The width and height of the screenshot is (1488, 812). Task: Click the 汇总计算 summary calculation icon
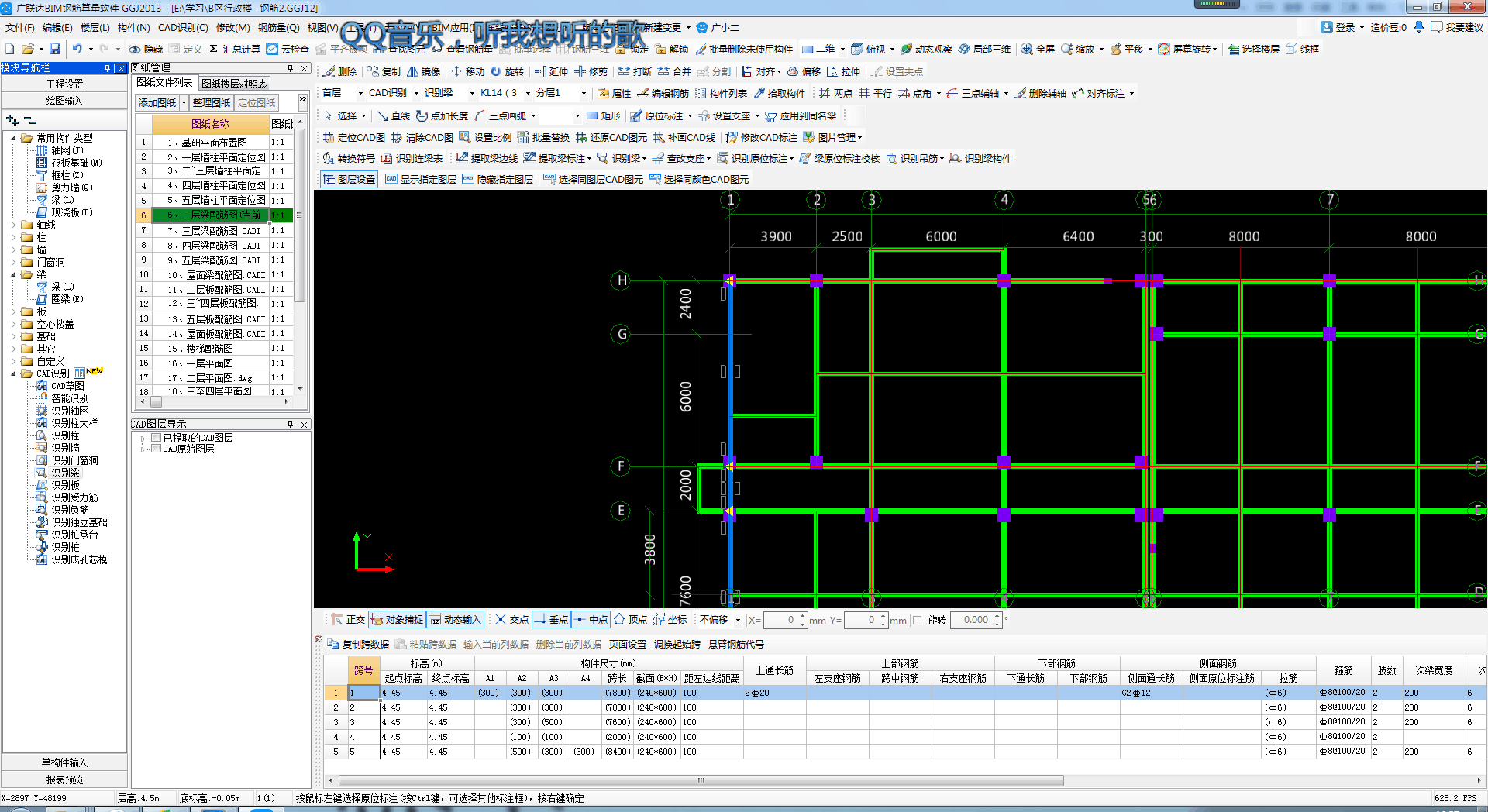pyautogui.click(x=215, y=50)
